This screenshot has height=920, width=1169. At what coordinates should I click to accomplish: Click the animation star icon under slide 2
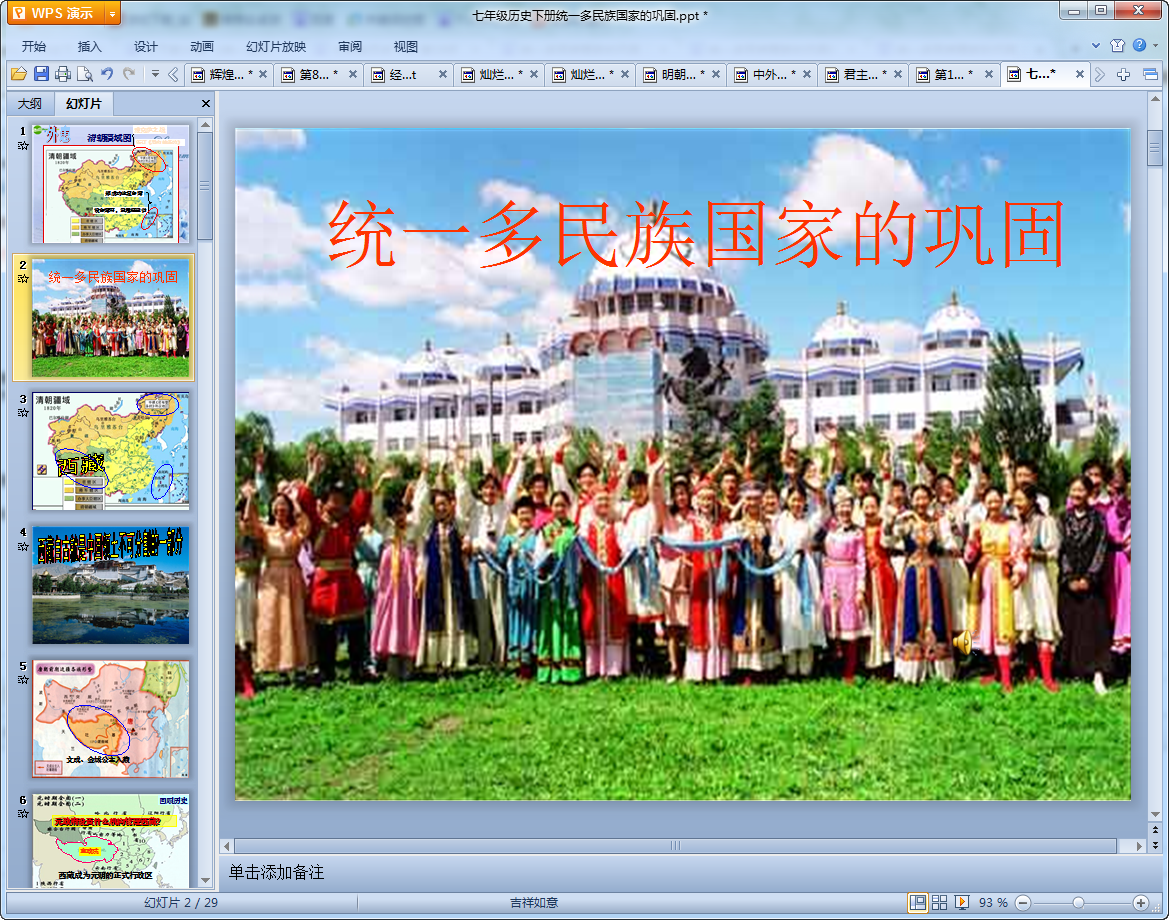23,279
